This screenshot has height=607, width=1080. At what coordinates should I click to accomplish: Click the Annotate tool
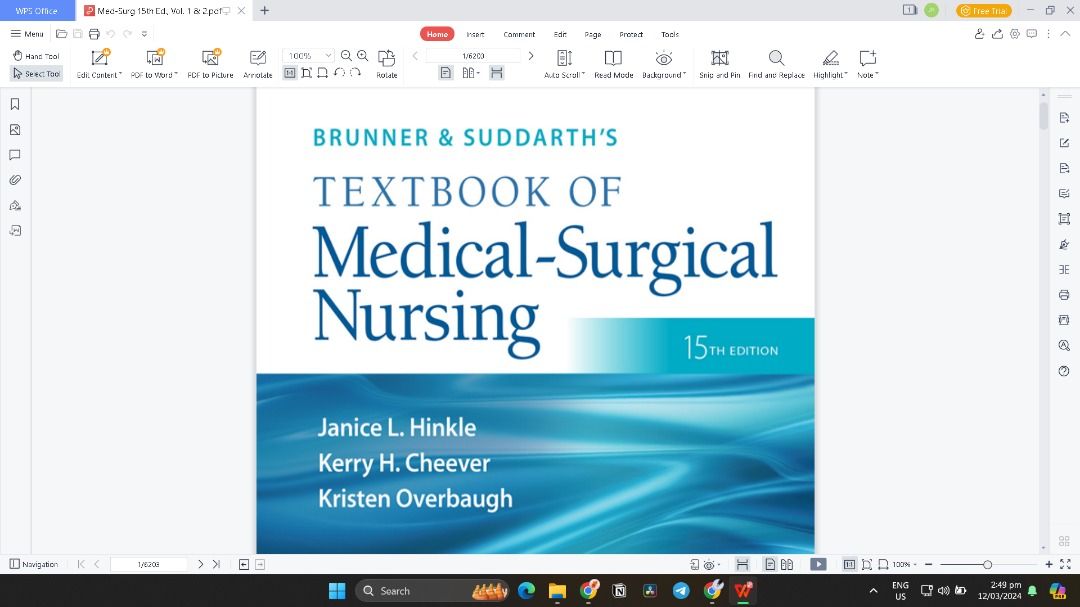258,64
